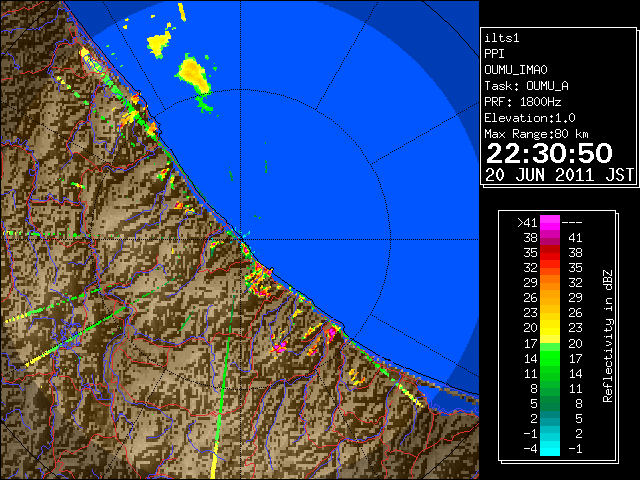The height and width of the screenshot is (480, 640).
Task: Click the Max Range:80 km text
Action: point(536,134)
